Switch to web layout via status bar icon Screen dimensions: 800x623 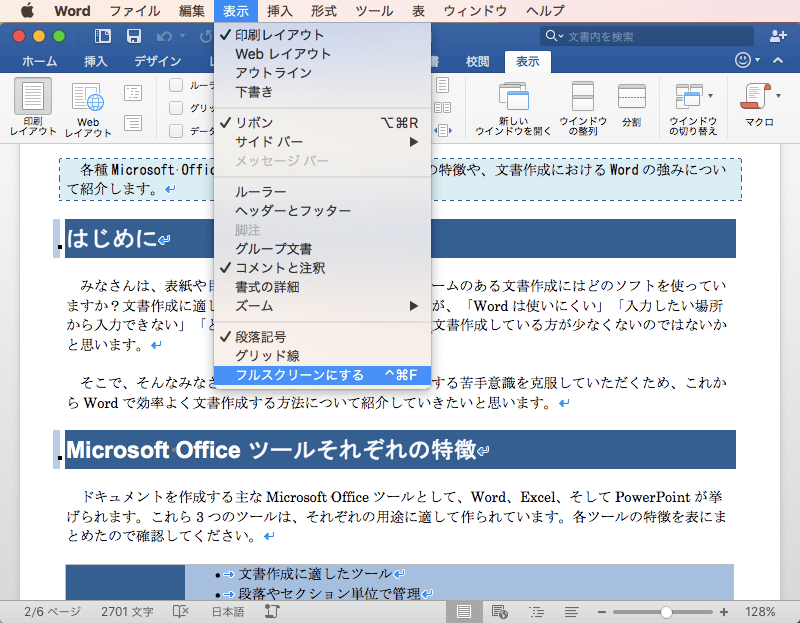[x=499, y=611]
